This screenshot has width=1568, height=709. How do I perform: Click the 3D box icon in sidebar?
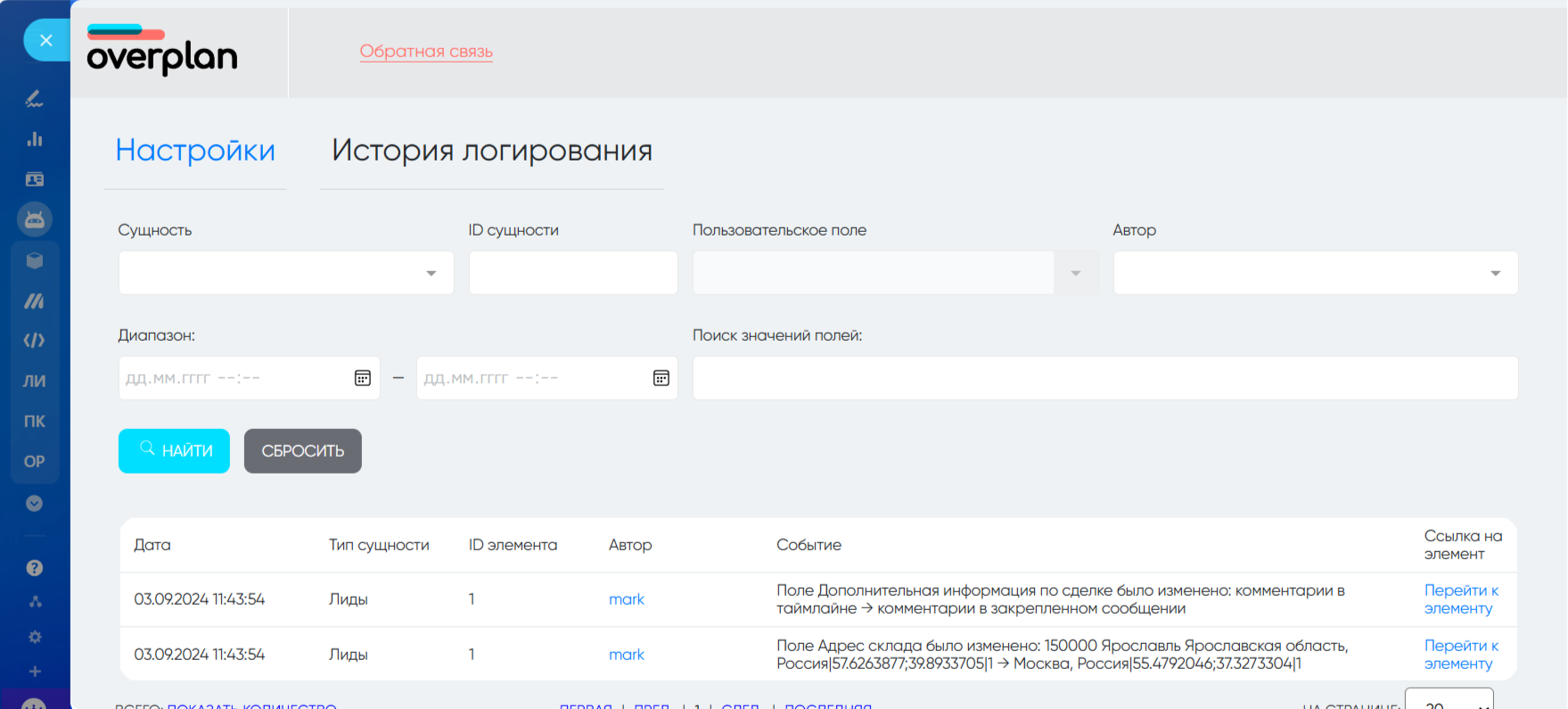(35, 260)
